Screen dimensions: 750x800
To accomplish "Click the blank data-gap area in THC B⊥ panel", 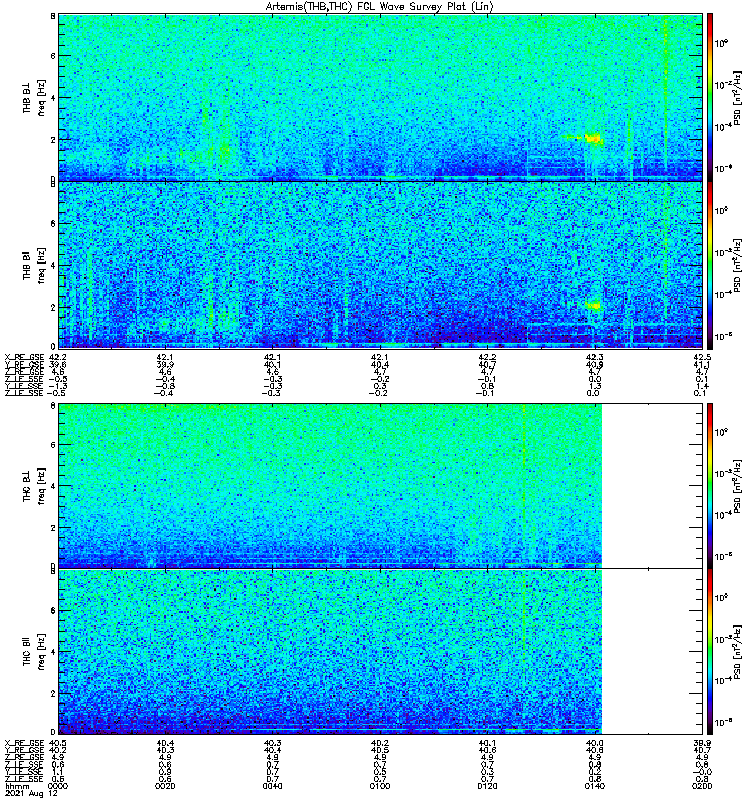I will [x=652, y=485].
